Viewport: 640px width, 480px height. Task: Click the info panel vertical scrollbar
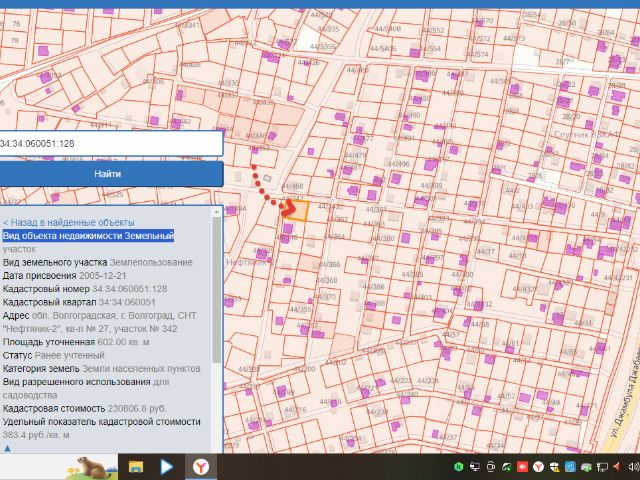pos(218,290)
